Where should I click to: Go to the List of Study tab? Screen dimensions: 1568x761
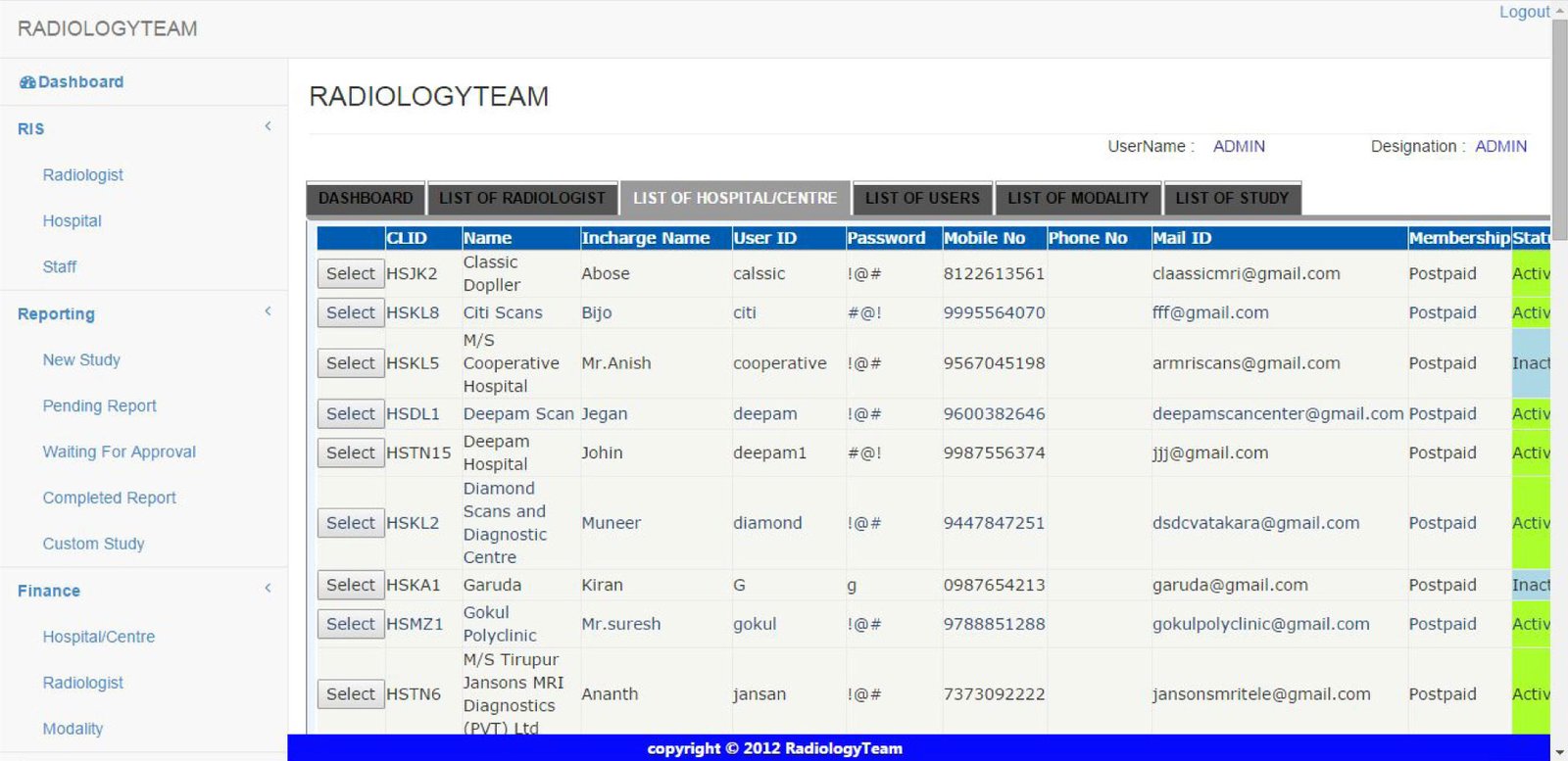tap(1231, 198)
